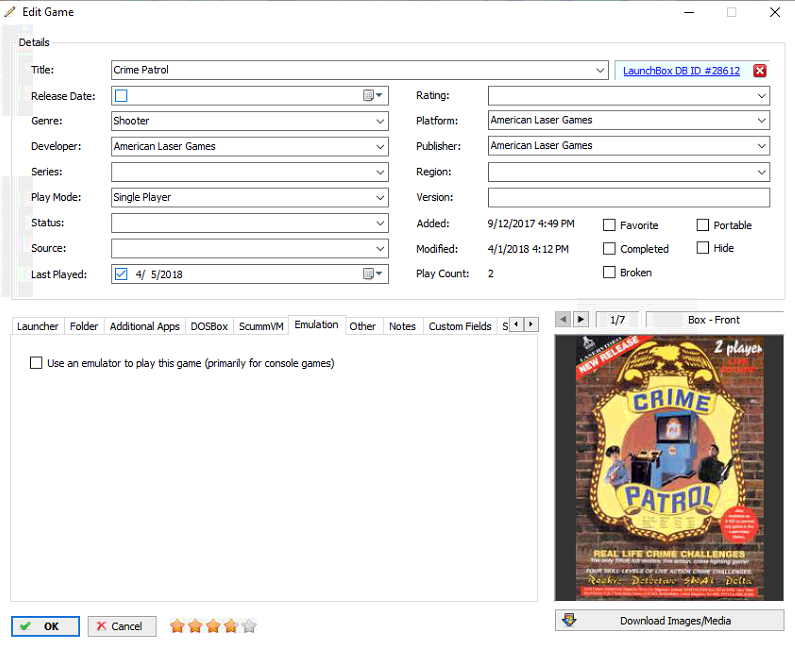
Task: Close the Edit Game window
Action: pyautogui.click(x=775, y=12)
